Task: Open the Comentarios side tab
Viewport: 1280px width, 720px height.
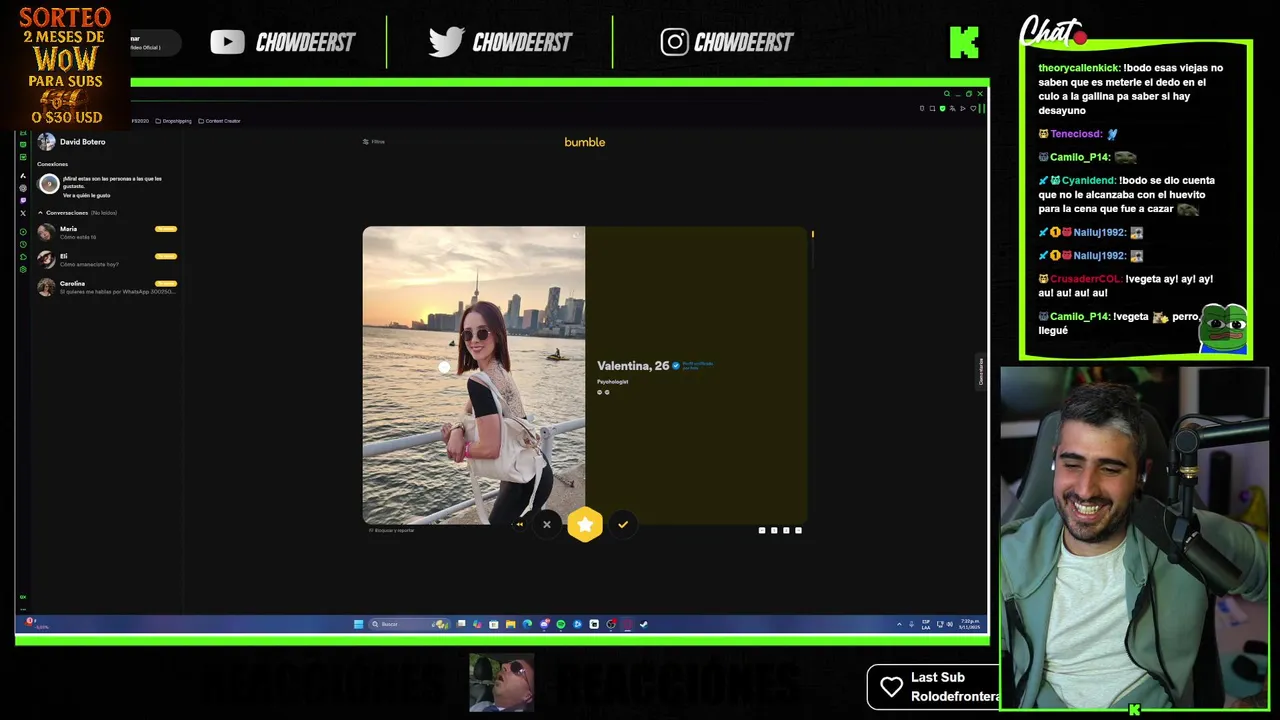Action: [981, 371]
